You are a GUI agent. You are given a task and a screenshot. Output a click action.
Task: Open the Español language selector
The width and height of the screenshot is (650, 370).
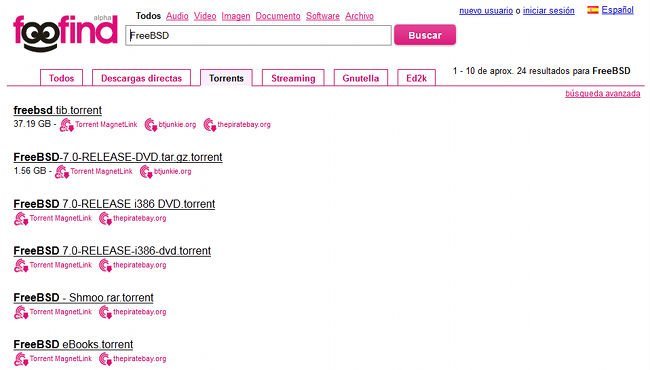tap(617, 10)
